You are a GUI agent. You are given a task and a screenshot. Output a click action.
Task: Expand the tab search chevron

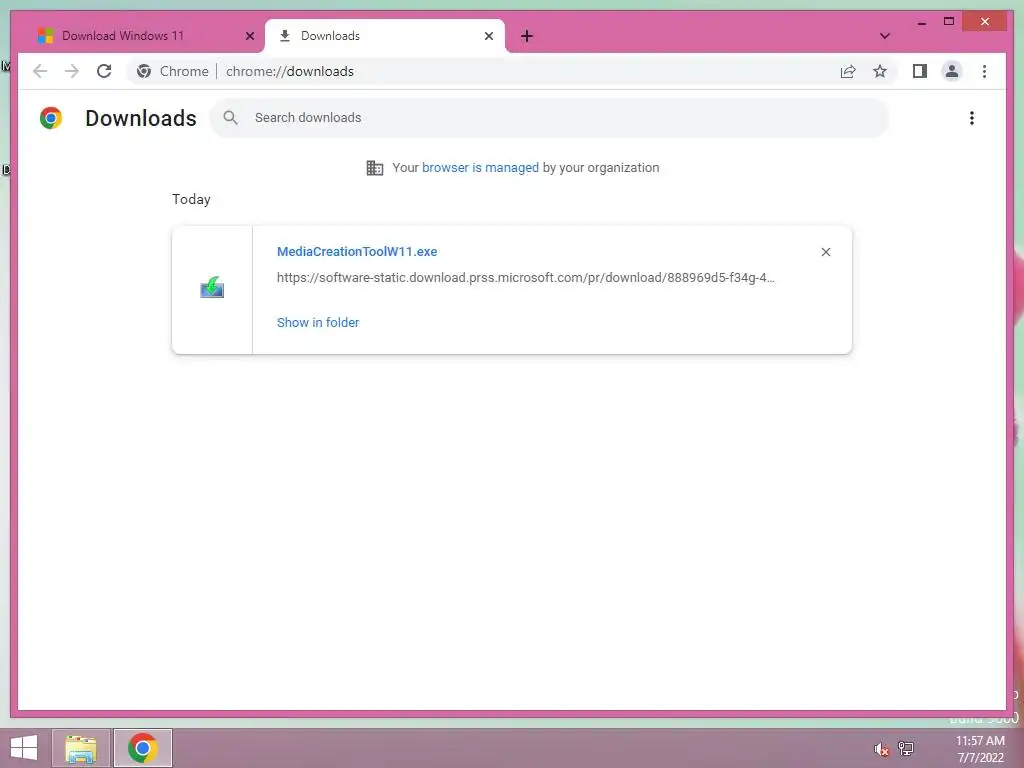click(x=884, y=36)
